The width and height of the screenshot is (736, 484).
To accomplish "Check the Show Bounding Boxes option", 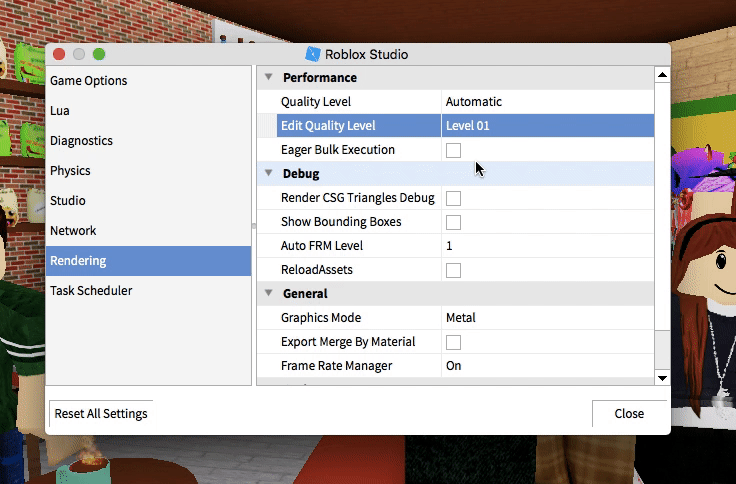I will (x=453, y=222).
